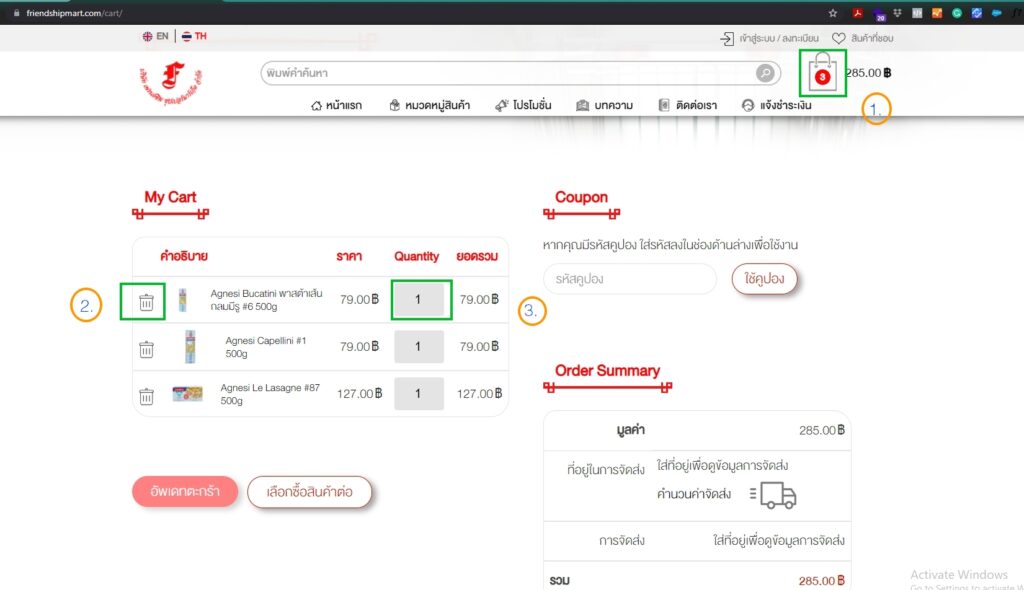This screenshot has height=590, width=1024.
Task: Switch language to TH
Action: tap(194, 37)
